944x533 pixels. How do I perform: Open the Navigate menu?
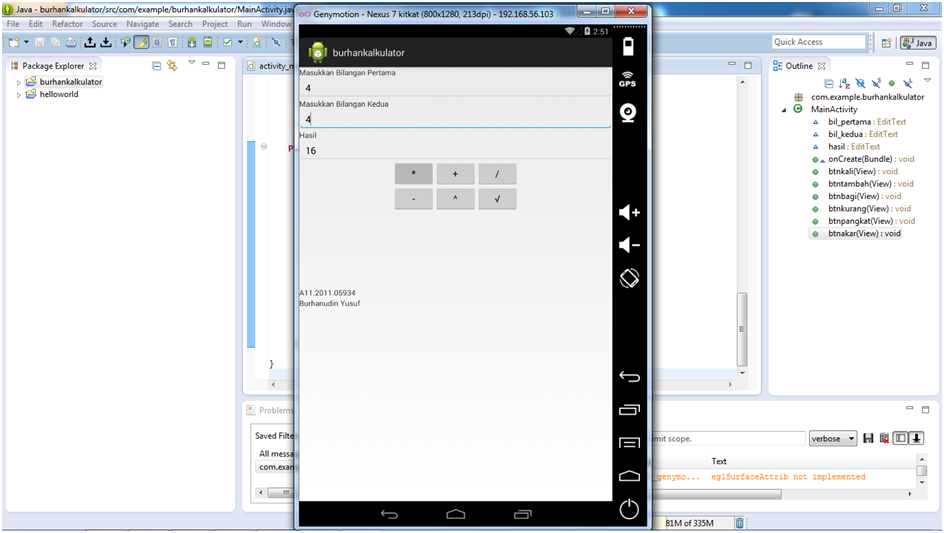[x=143, y=24]
